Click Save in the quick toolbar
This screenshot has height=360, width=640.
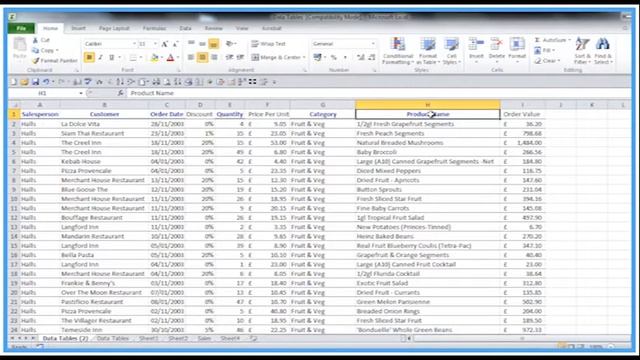36,82
